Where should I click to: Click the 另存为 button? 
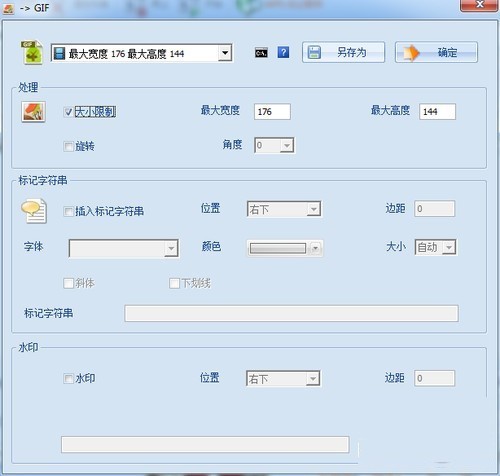pos(343,52)
